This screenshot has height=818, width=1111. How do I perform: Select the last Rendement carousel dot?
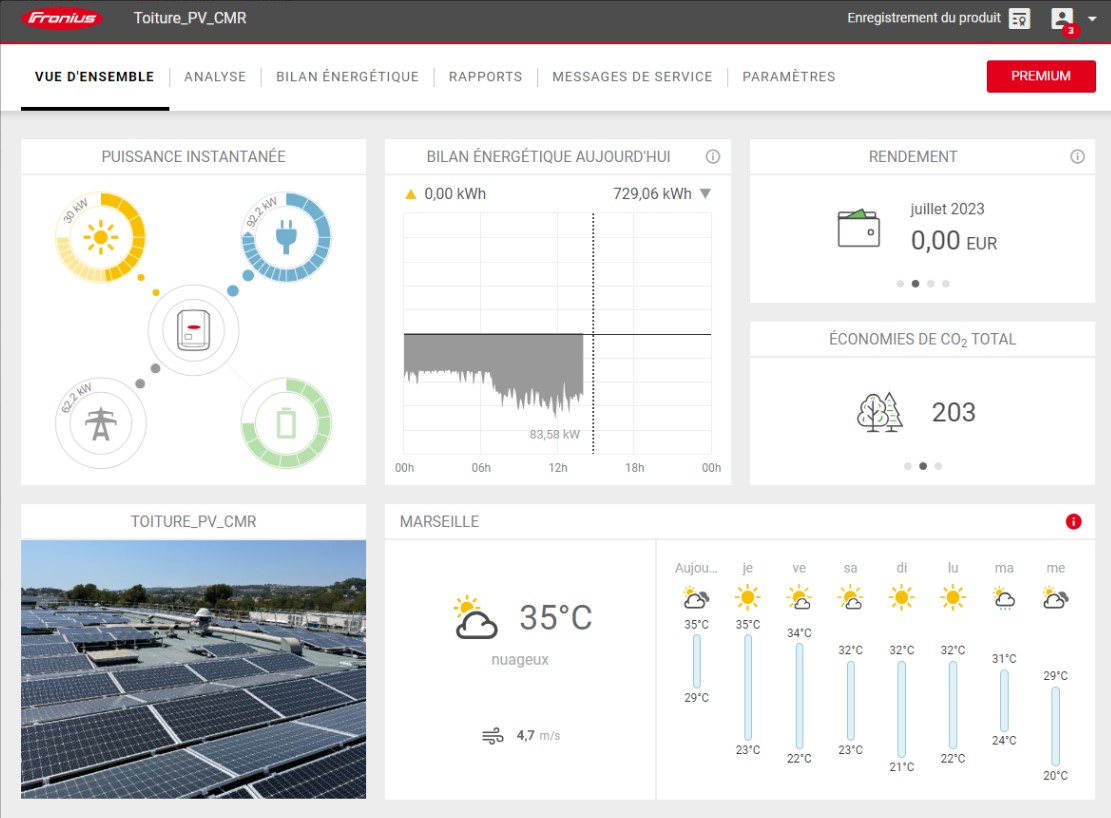[946, 284]
